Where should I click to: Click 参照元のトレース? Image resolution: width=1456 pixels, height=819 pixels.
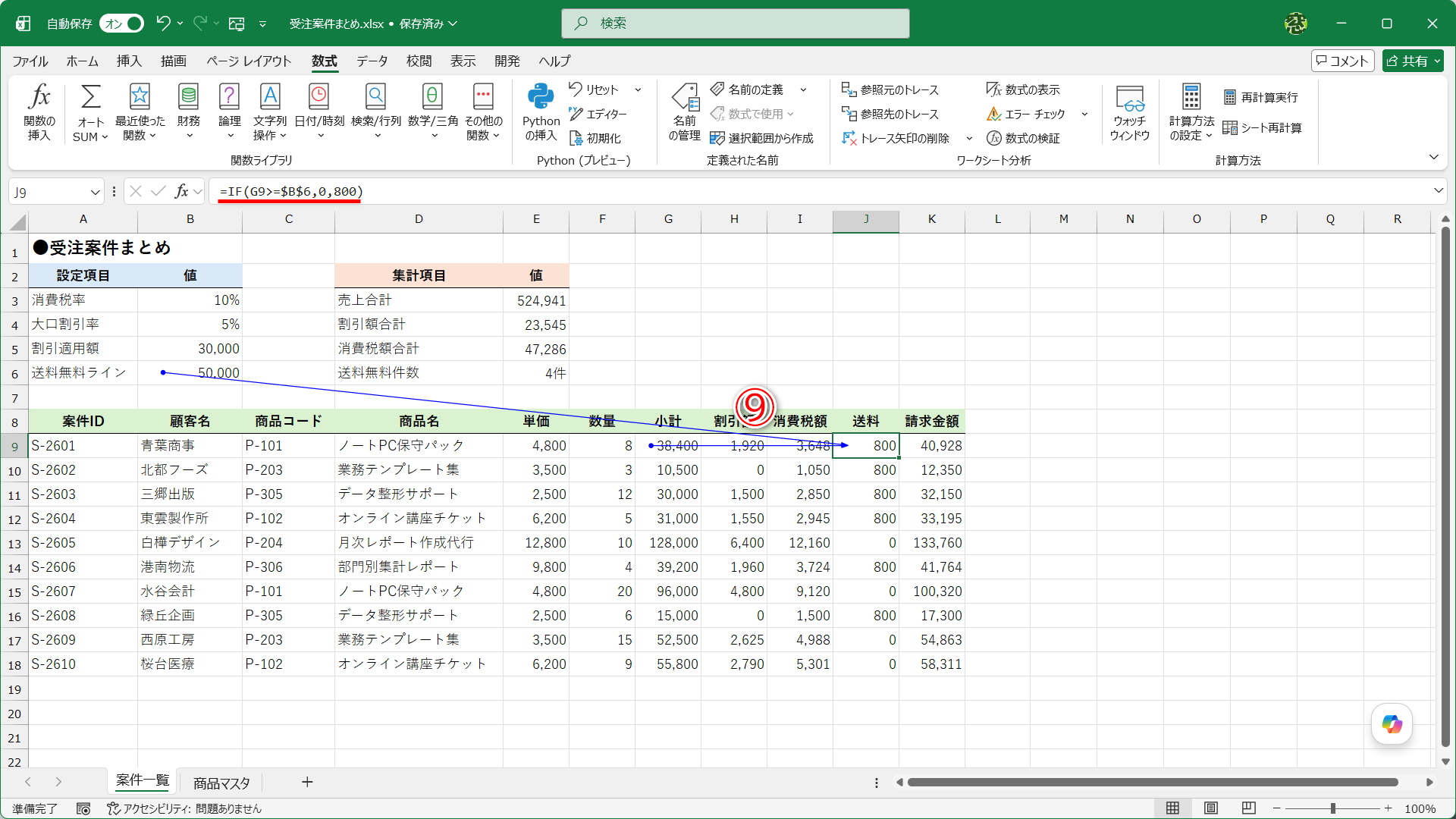[890, 89]
